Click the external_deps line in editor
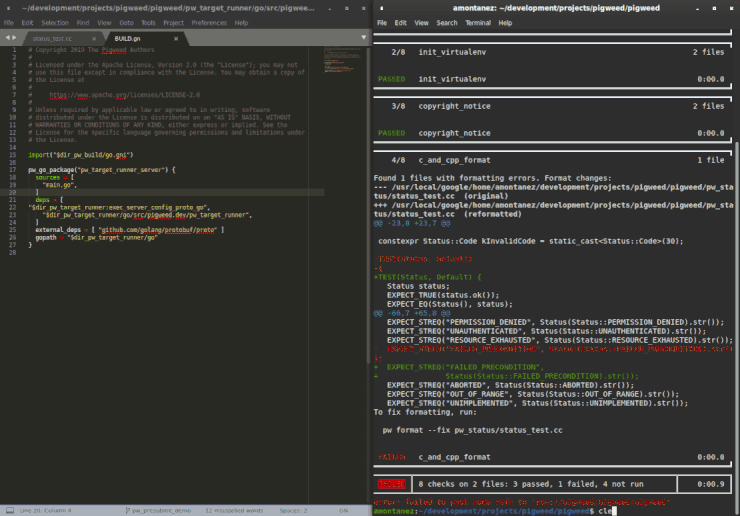 (129, 230)
